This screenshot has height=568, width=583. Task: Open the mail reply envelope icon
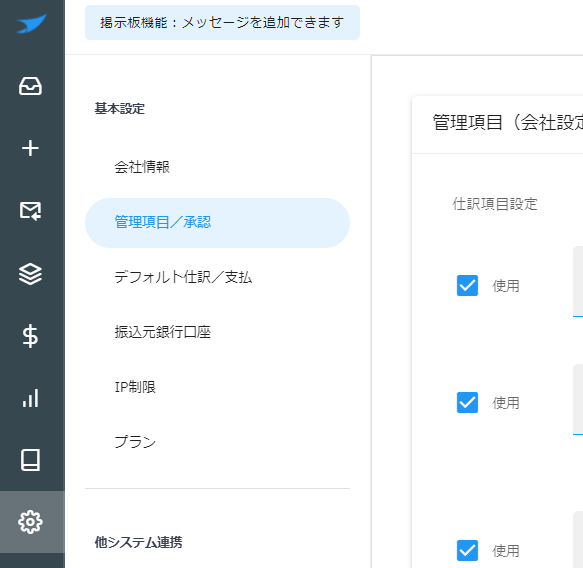[30, 211]
